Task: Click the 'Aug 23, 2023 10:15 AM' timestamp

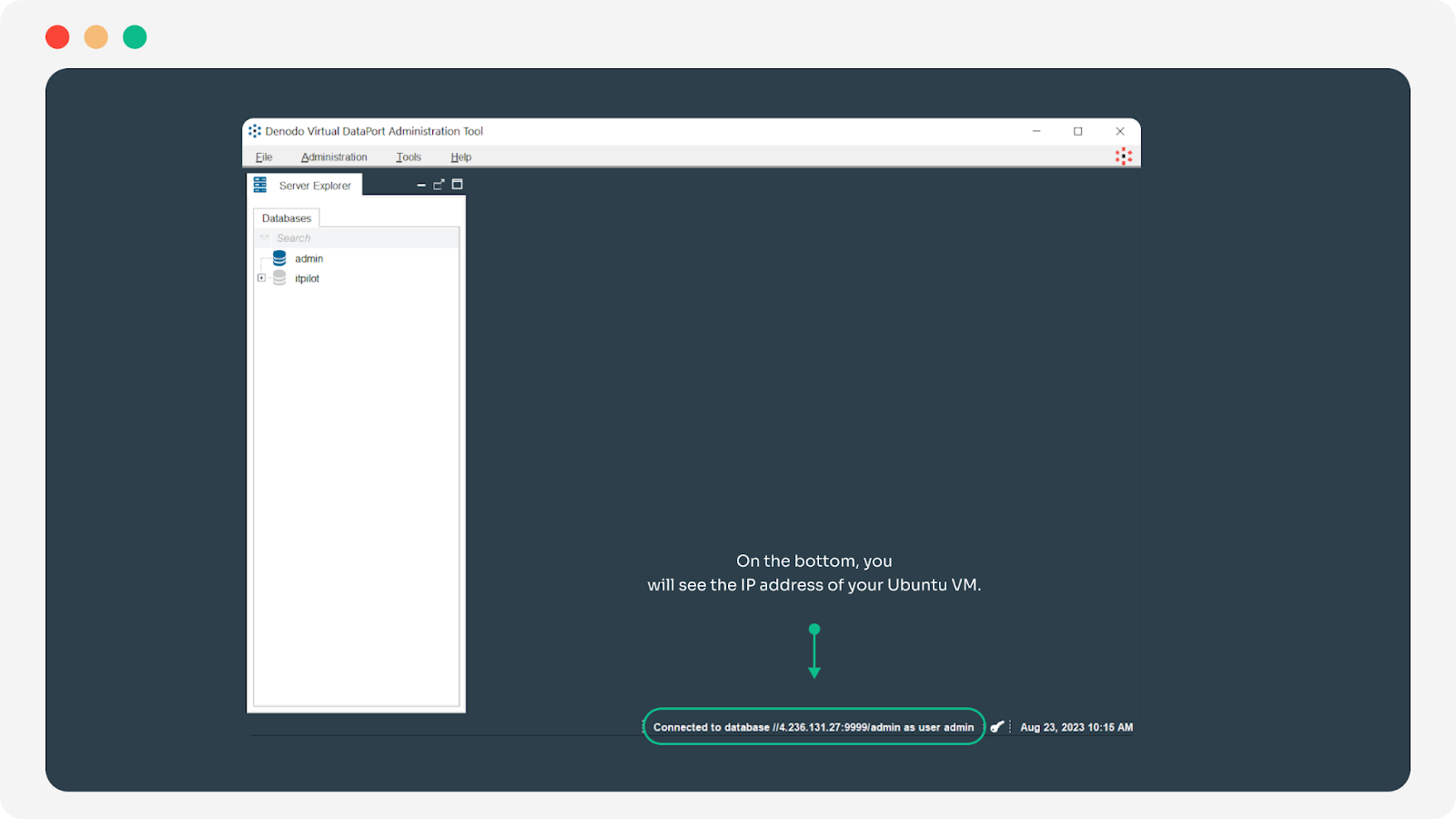Action: [x=1077, y=727]
